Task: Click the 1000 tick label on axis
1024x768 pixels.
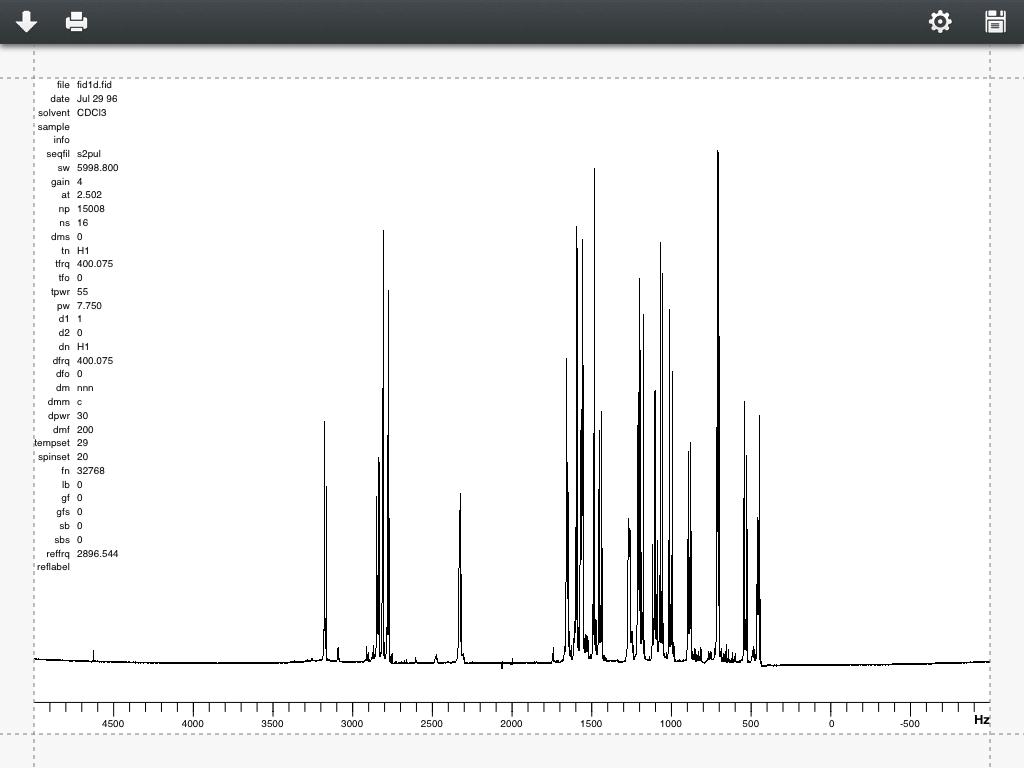Action: (x=671, y=724)
